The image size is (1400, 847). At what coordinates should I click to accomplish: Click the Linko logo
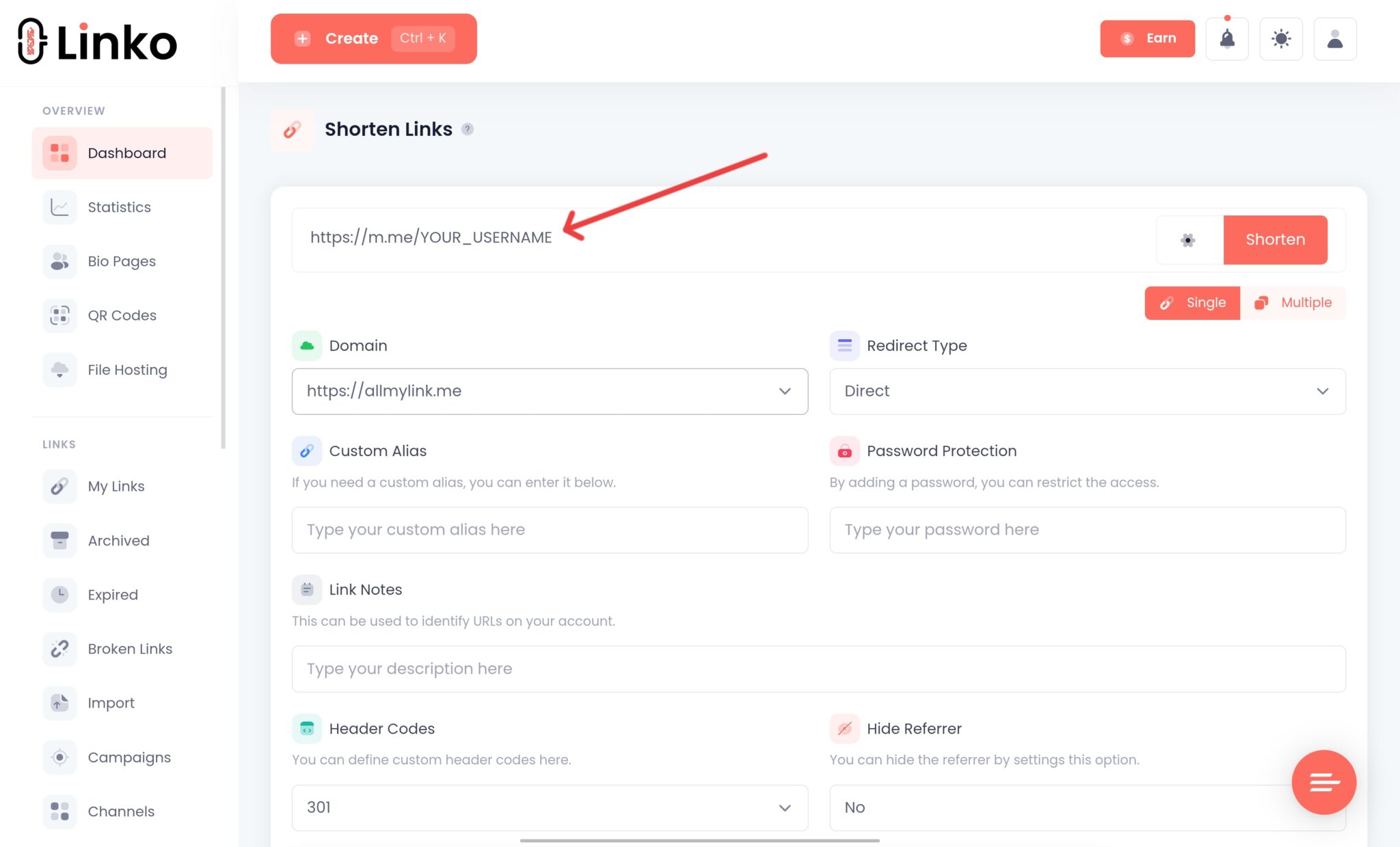click(97, 41)
